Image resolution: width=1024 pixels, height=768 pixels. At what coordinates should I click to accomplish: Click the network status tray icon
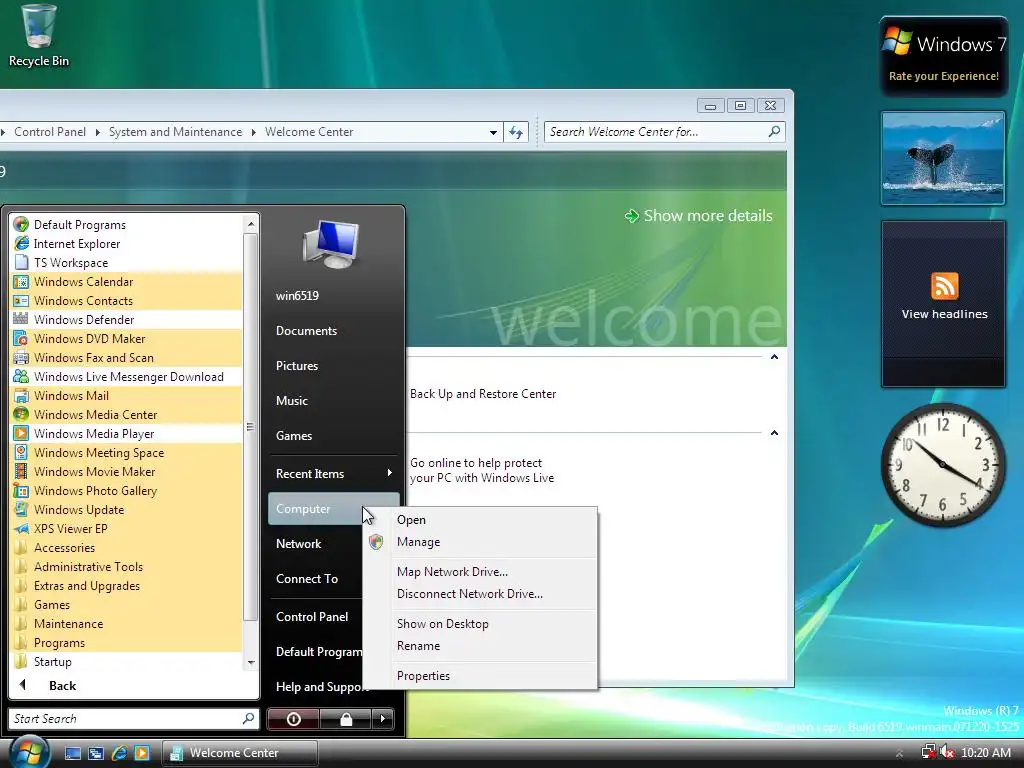click(x=928, y=752)
